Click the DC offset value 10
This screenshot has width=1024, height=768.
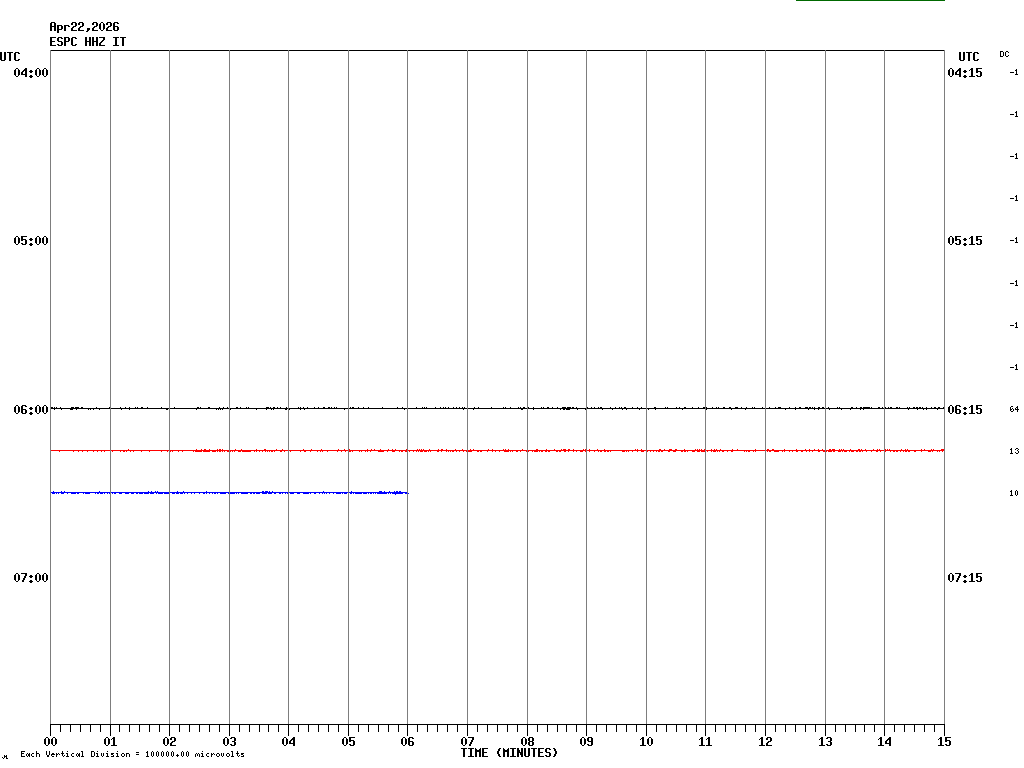1013,493
